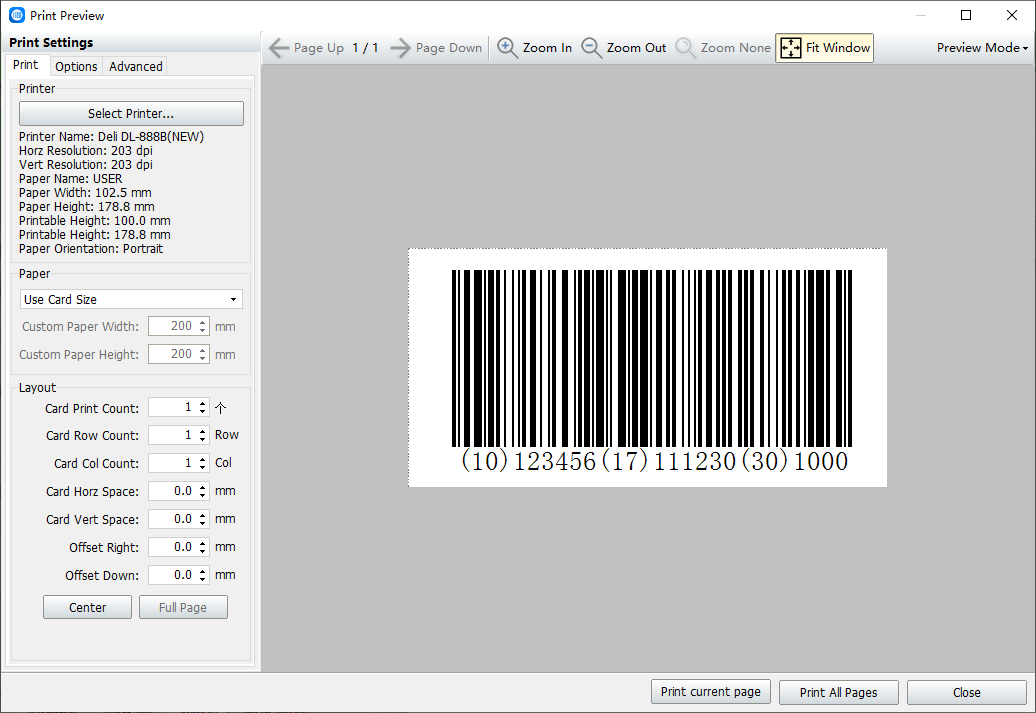This screenshot has height=713, width=1036.
Task: Click the 'Vert Resolution: 203 dpi' text
Action: 86,165
